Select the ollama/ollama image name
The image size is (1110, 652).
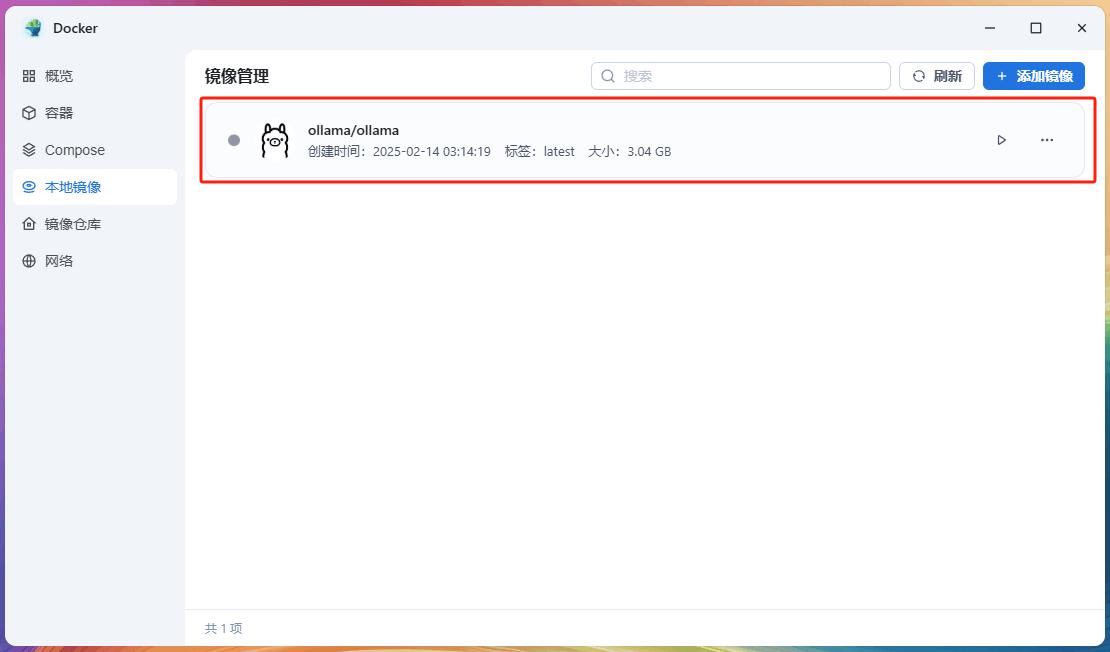353,130
